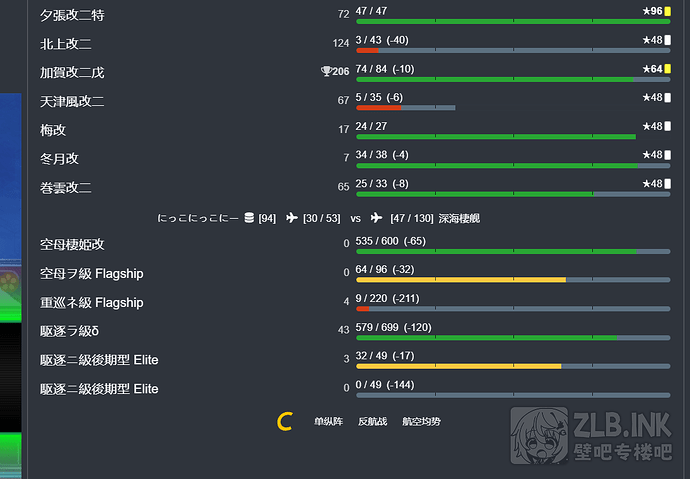690x479 pixels.
Task: Click the yellow C rank icon
Action: click(x=285, y=421)
